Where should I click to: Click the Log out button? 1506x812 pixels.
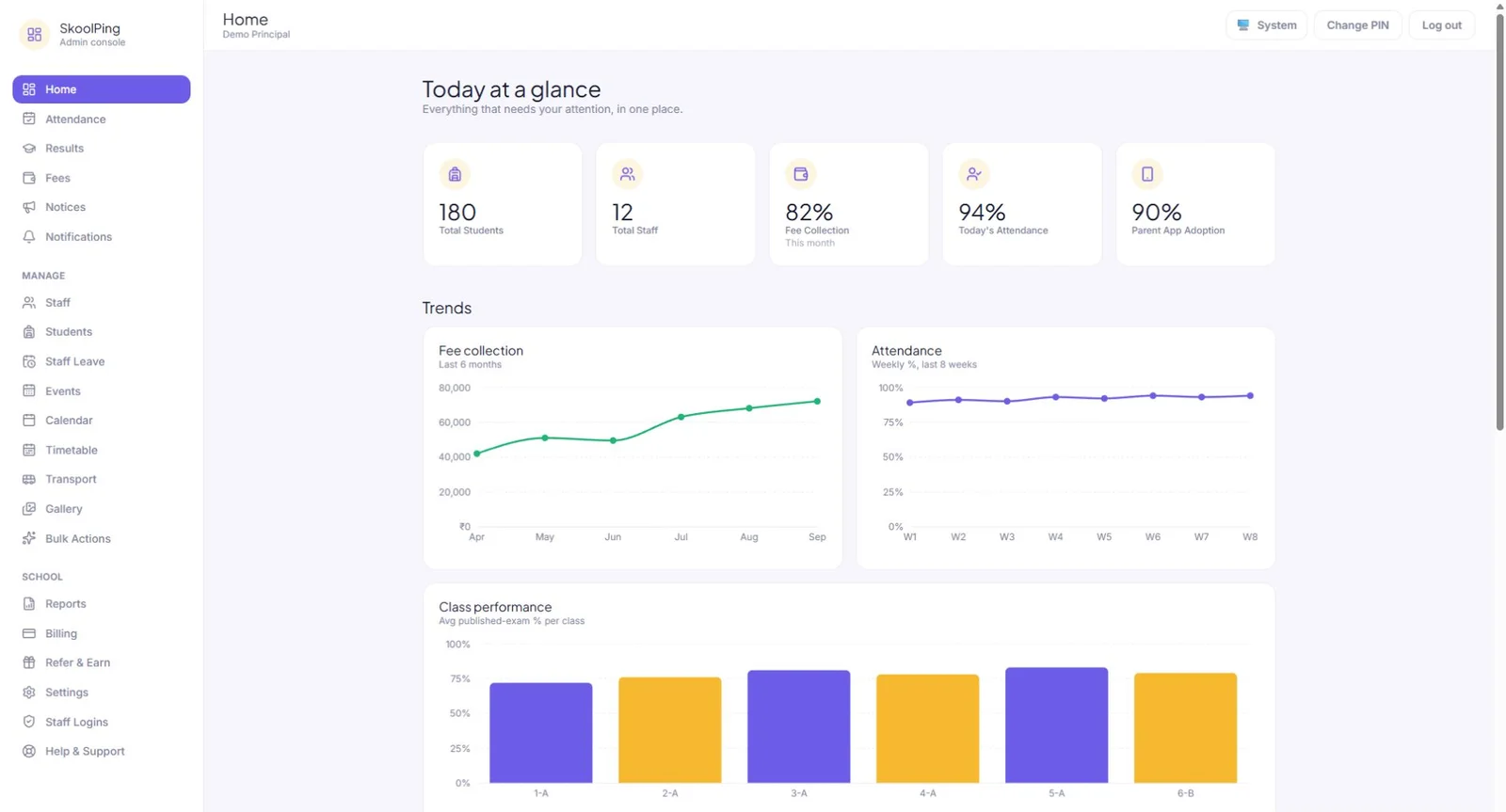tap(1442, 25)
